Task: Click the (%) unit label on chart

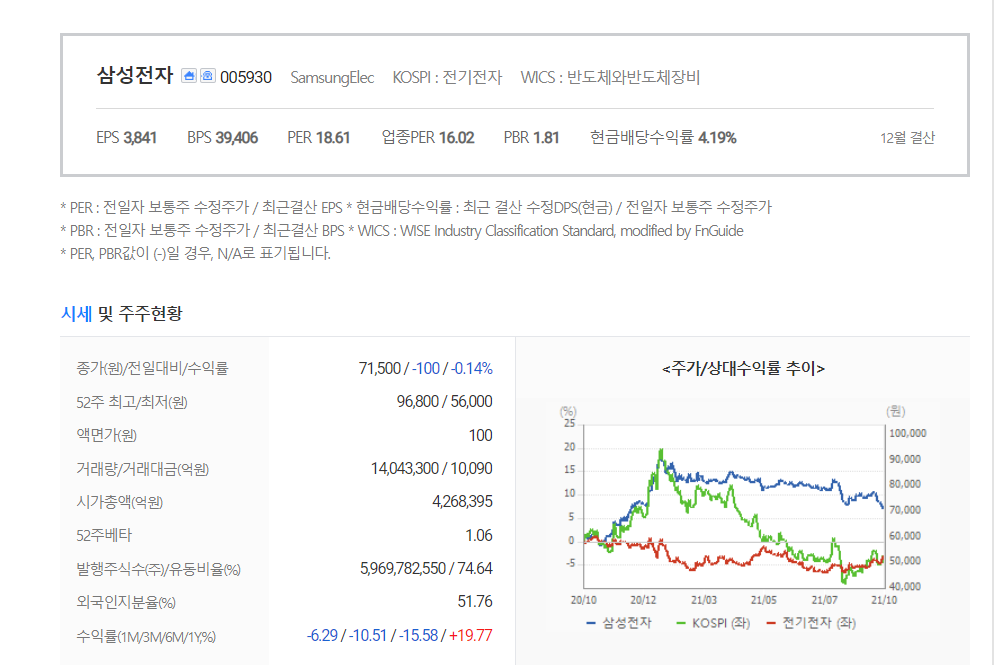Action: tap(568, 411)
